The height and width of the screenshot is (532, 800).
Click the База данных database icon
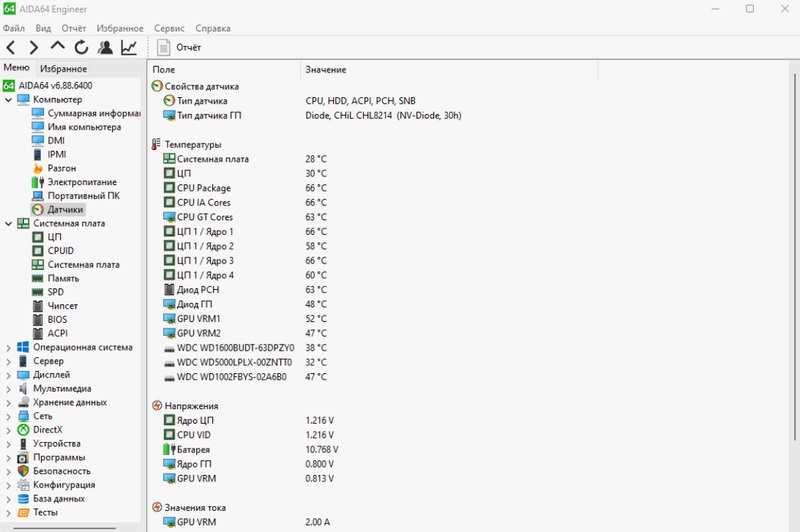23,499
